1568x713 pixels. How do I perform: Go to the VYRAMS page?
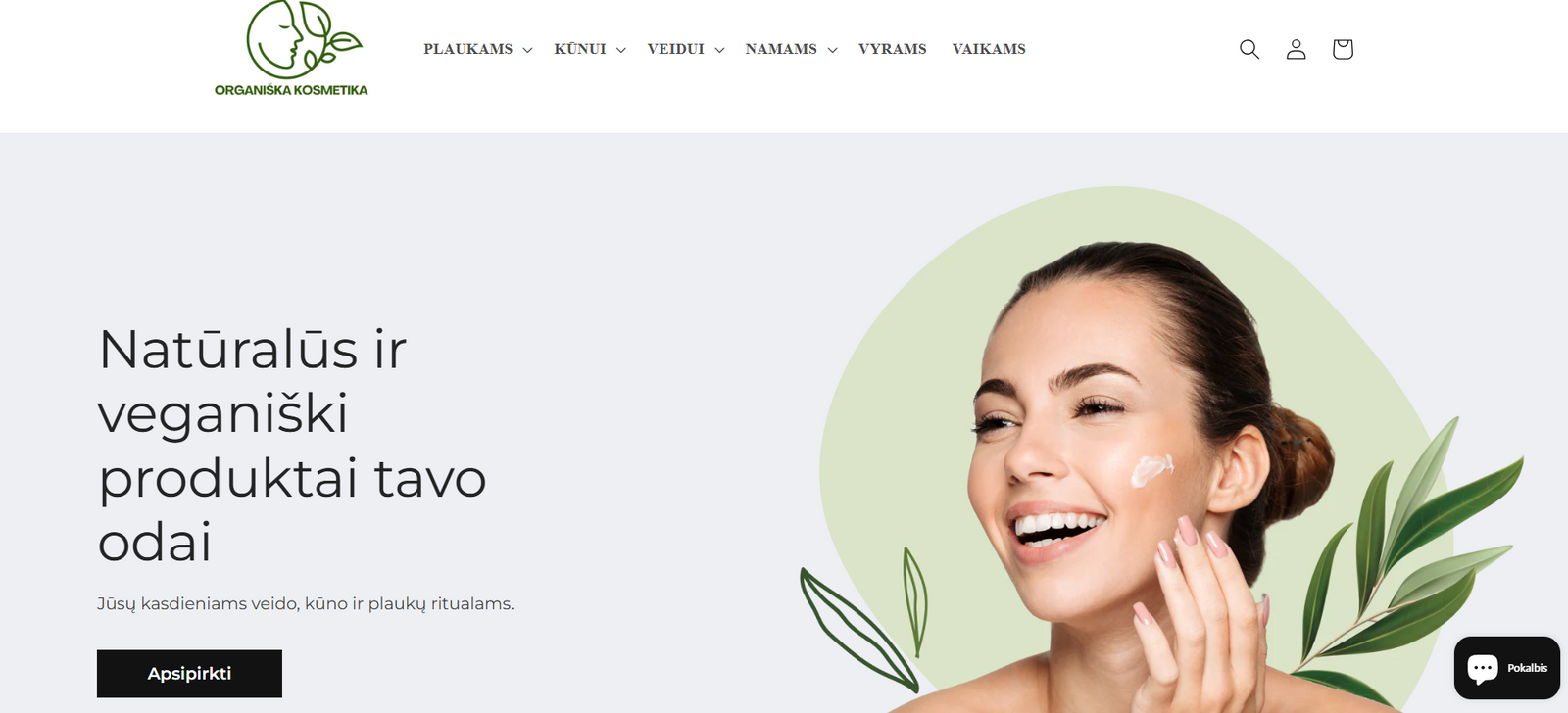(x=893, y=49)
